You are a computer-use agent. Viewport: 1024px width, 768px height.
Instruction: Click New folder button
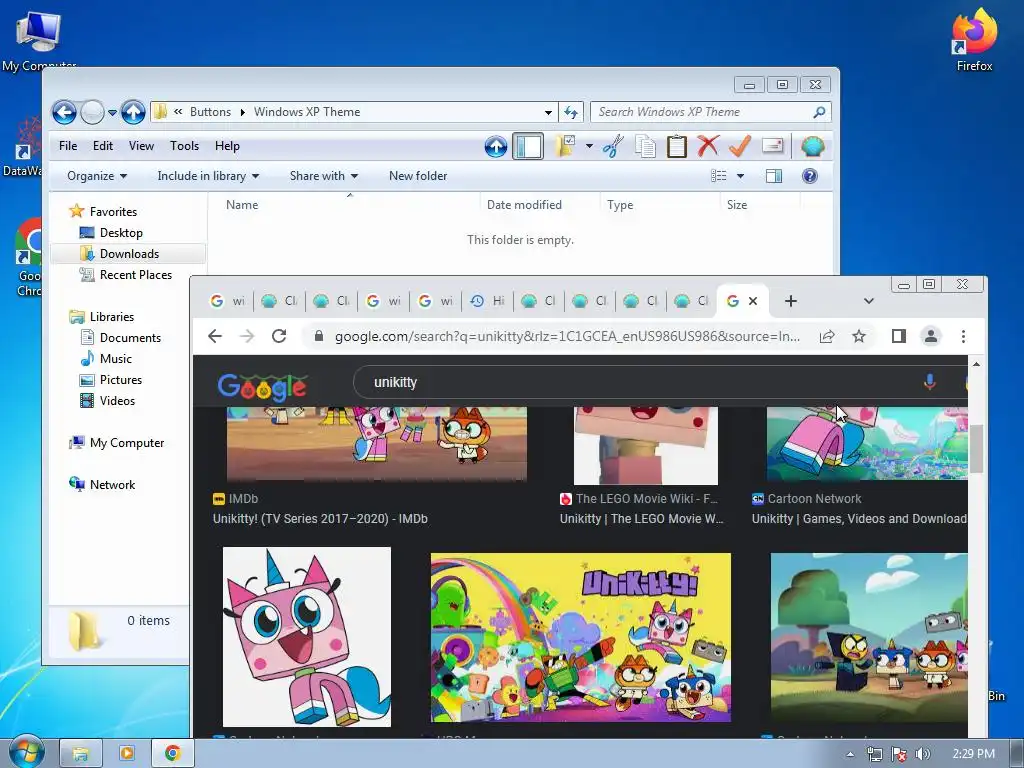point(418,176)
